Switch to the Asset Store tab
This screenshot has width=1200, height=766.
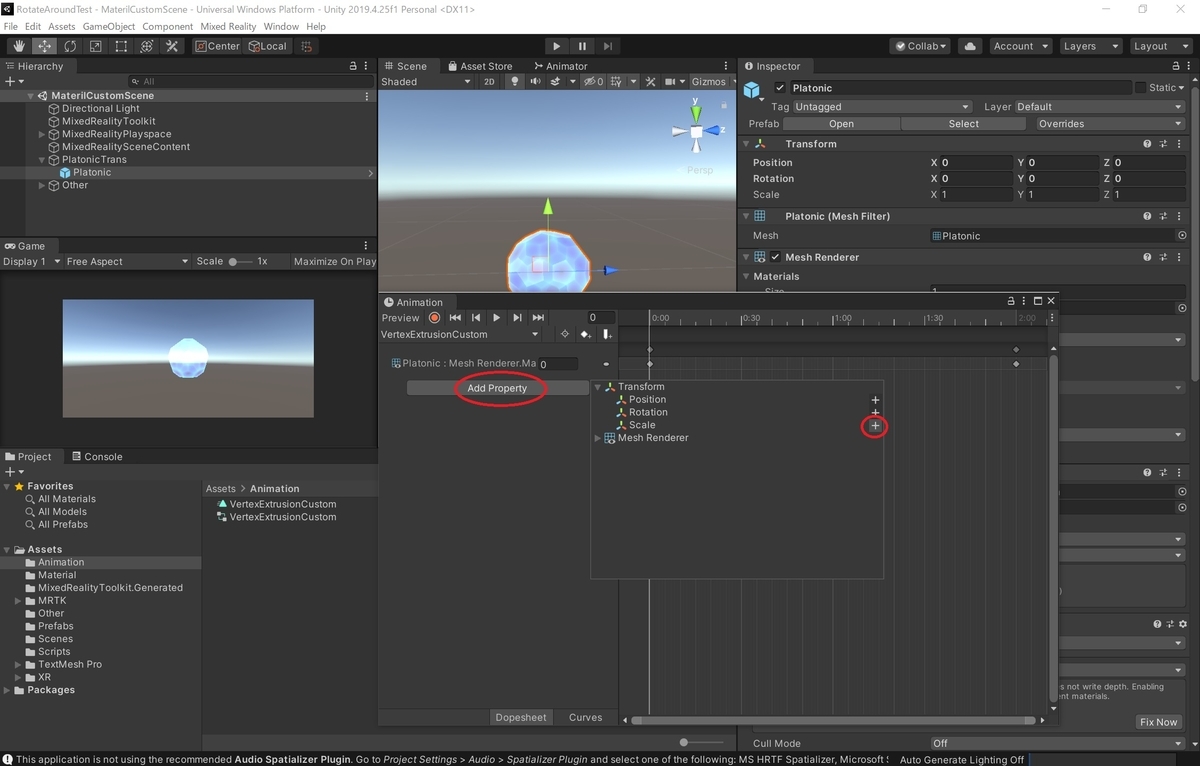click(x=480, y=66)
